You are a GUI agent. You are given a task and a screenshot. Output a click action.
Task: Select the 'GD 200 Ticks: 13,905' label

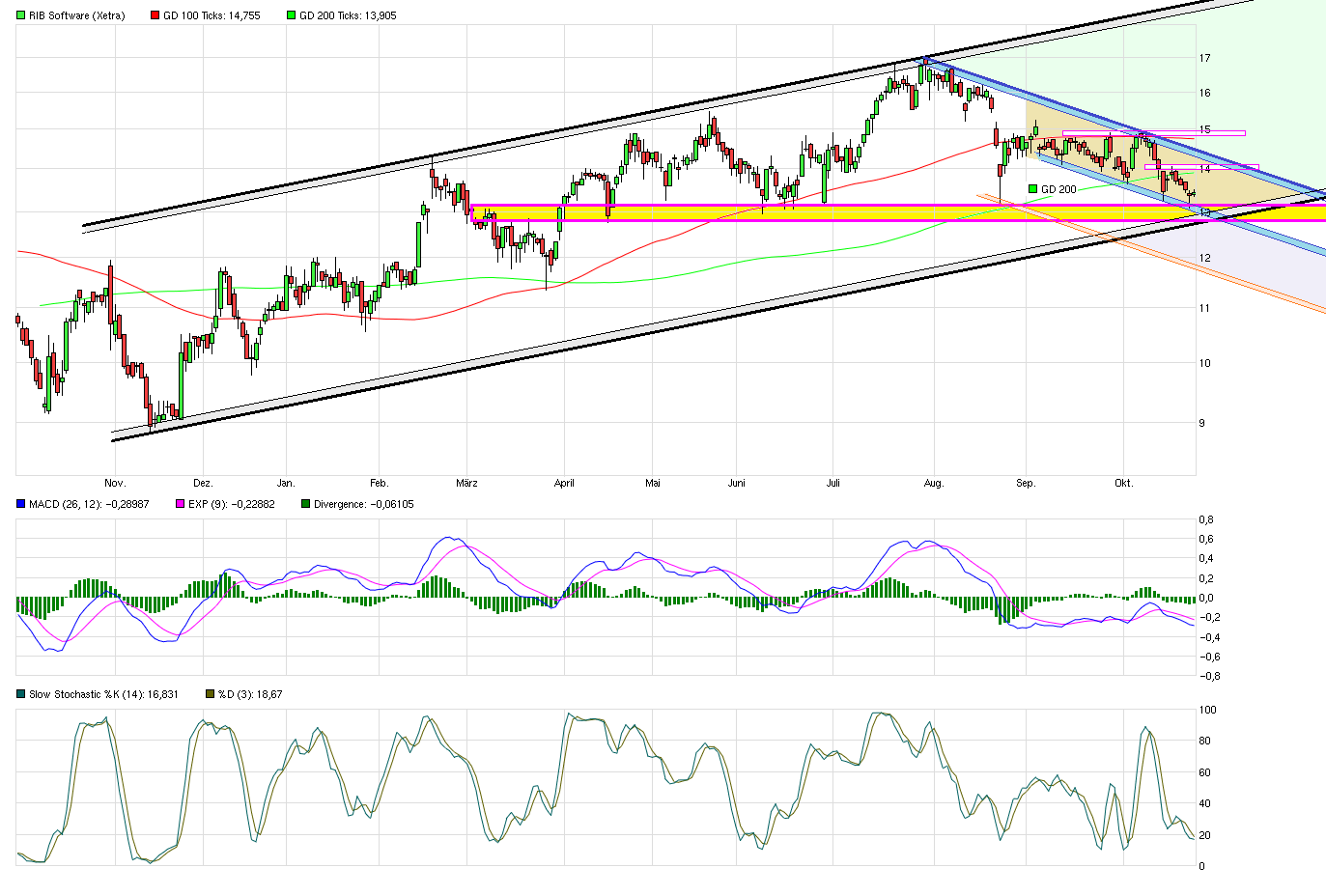348,15
